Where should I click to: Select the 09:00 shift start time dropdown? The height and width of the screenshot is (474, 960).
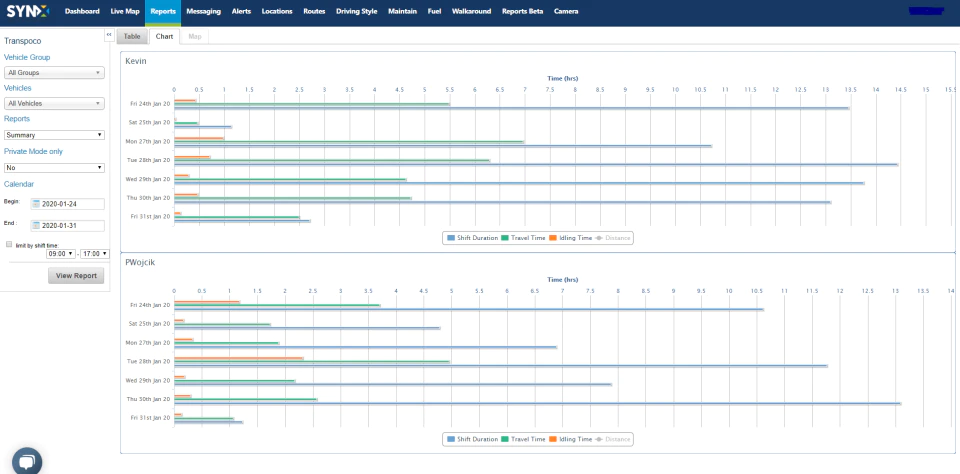pyautogui.click(x=61, y=254)
